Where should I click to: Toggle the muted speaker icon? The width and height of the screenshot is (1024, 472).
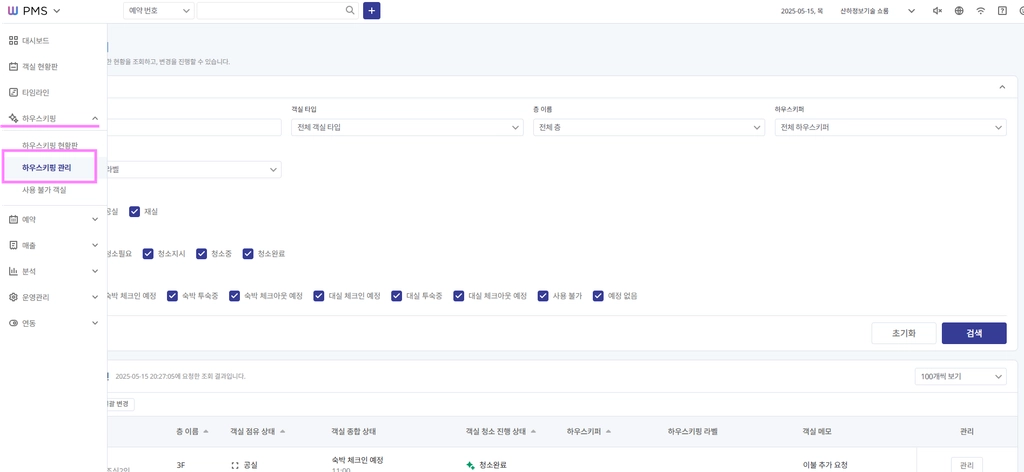[937, 11]
